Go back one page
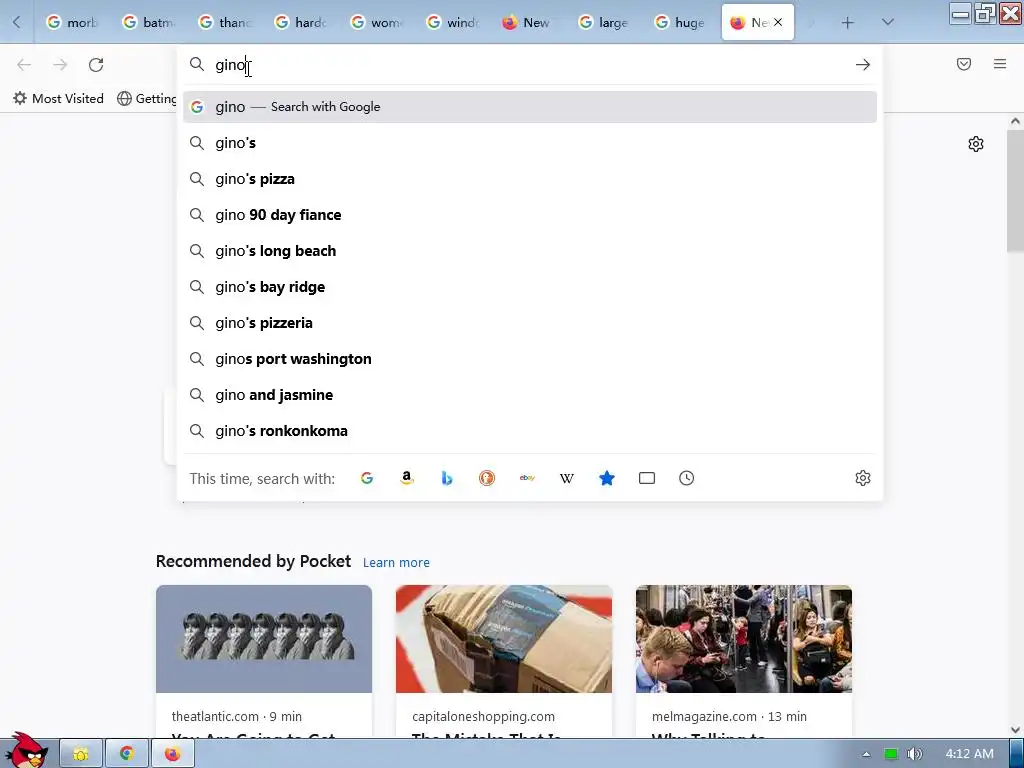 click(x=24, y=65)
